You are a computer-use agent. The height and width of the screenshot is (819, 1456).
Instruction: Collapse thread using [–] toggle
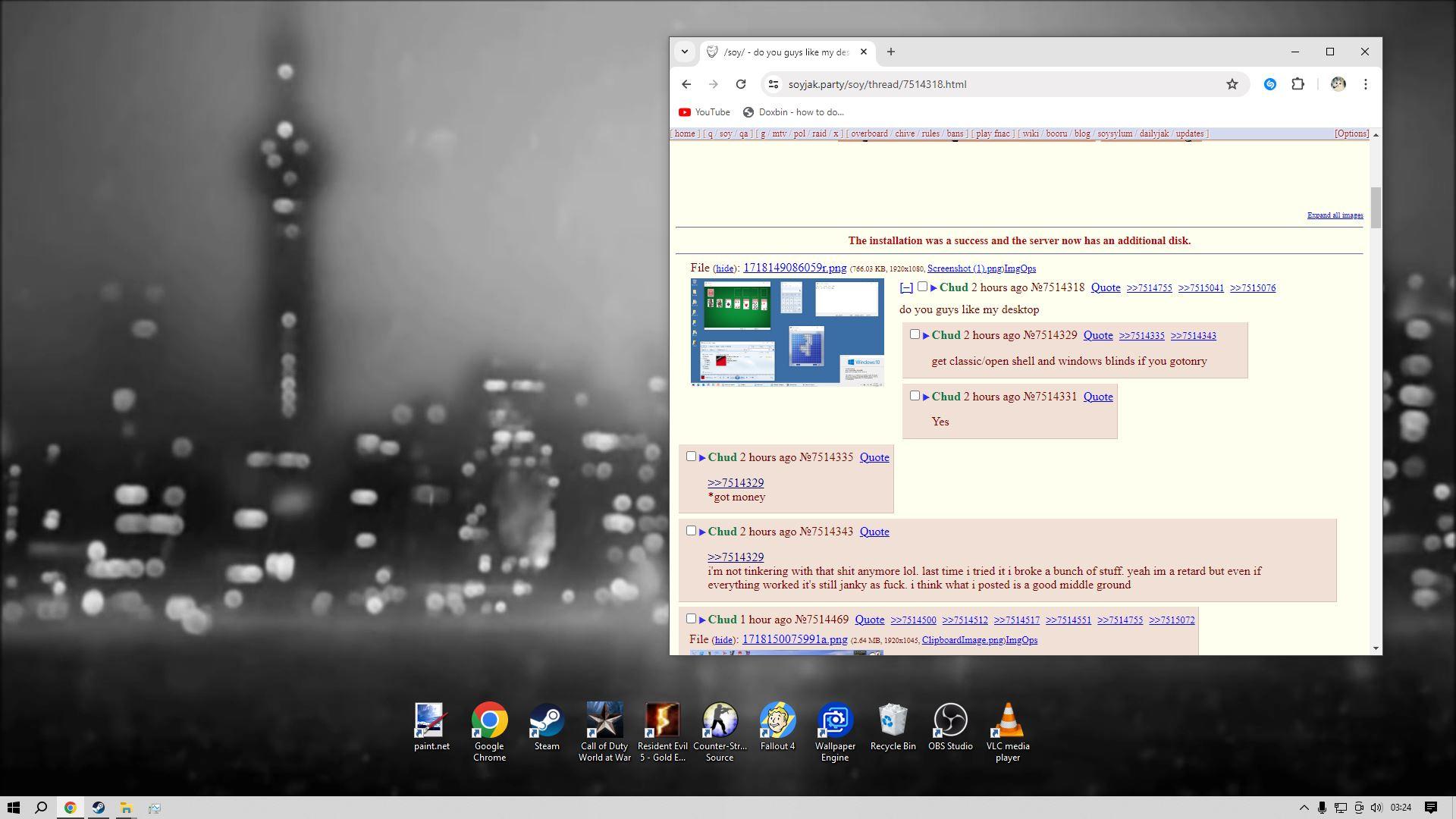[x=906, y=288]
